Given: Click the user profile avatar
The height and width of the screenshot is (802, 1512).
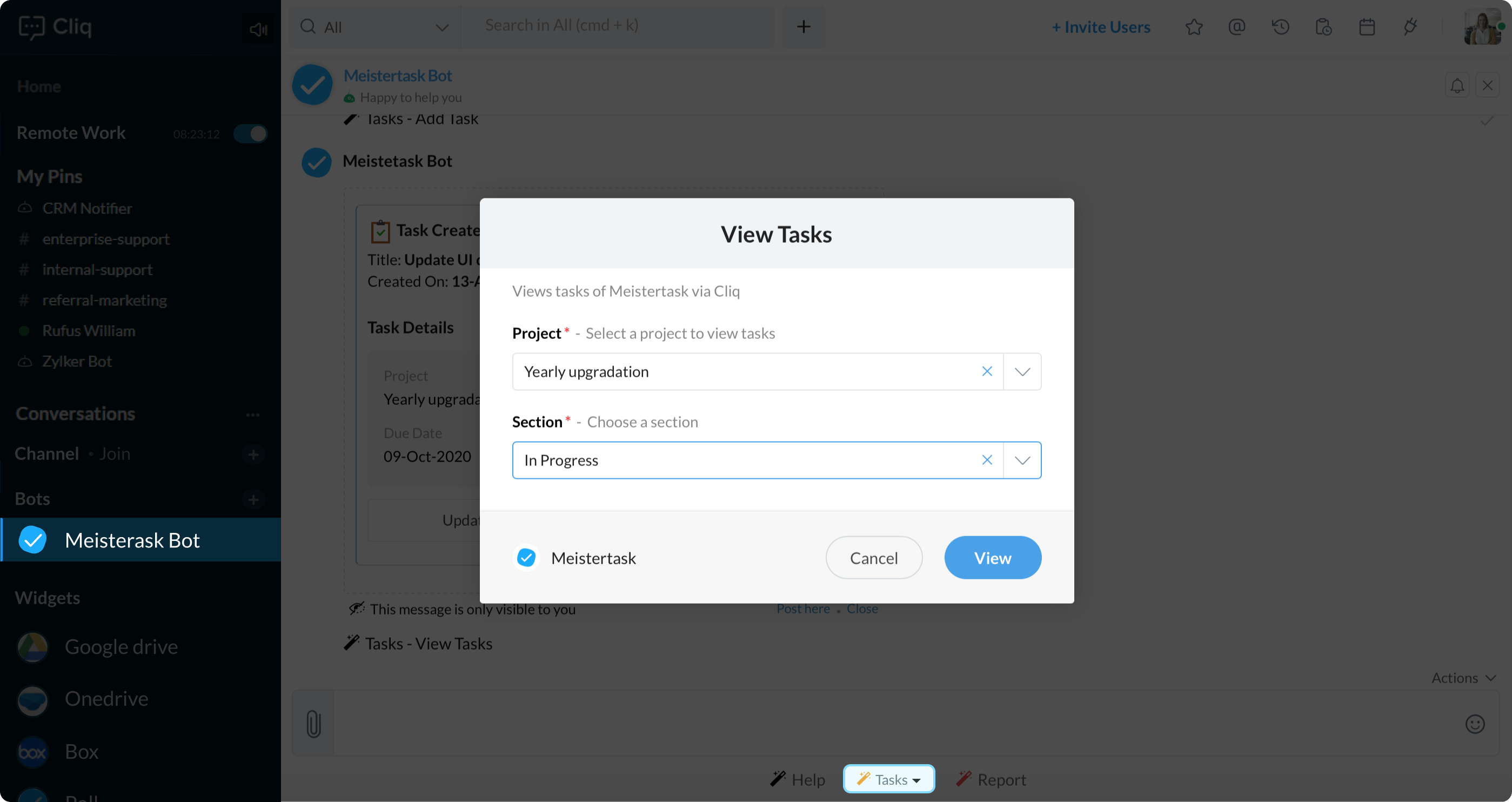Looking at the screenshot, I should 1483,27.
